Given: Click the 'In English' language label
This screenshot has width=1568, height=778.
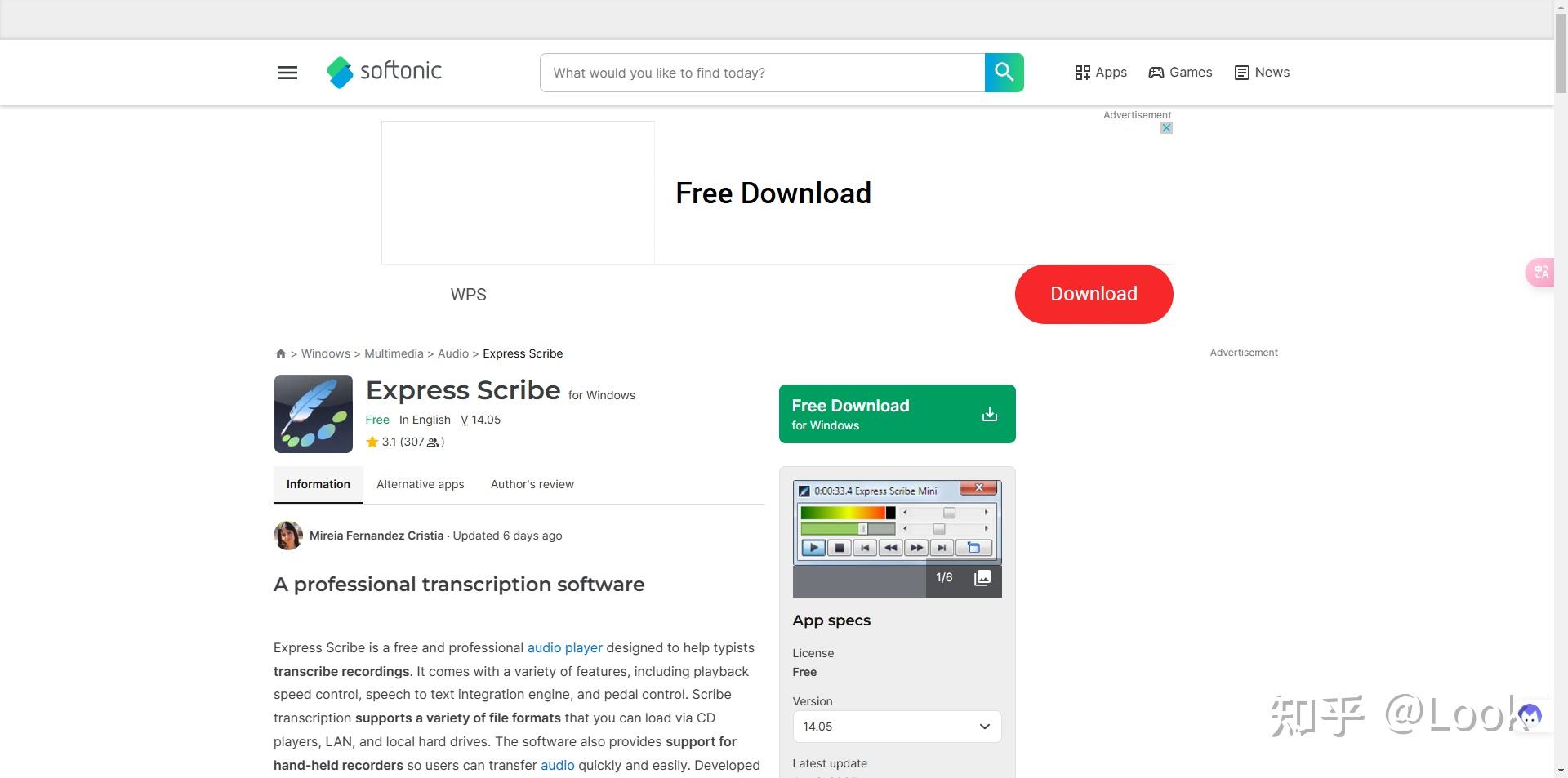Looking at the screenshot, I should (x=425, y=420).
